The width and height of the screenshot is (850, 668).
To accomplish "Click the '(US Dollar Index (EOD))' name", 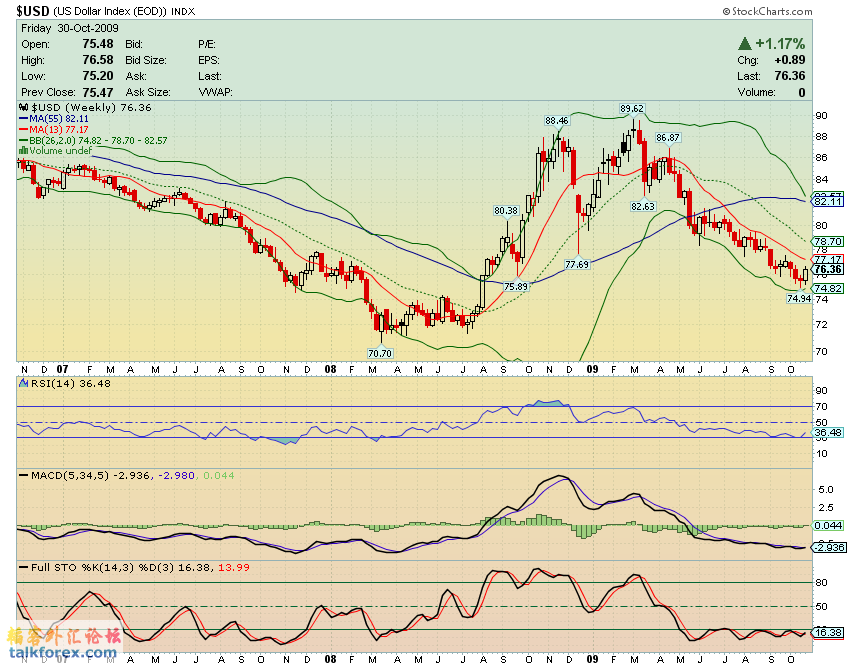I will point(111,11).
